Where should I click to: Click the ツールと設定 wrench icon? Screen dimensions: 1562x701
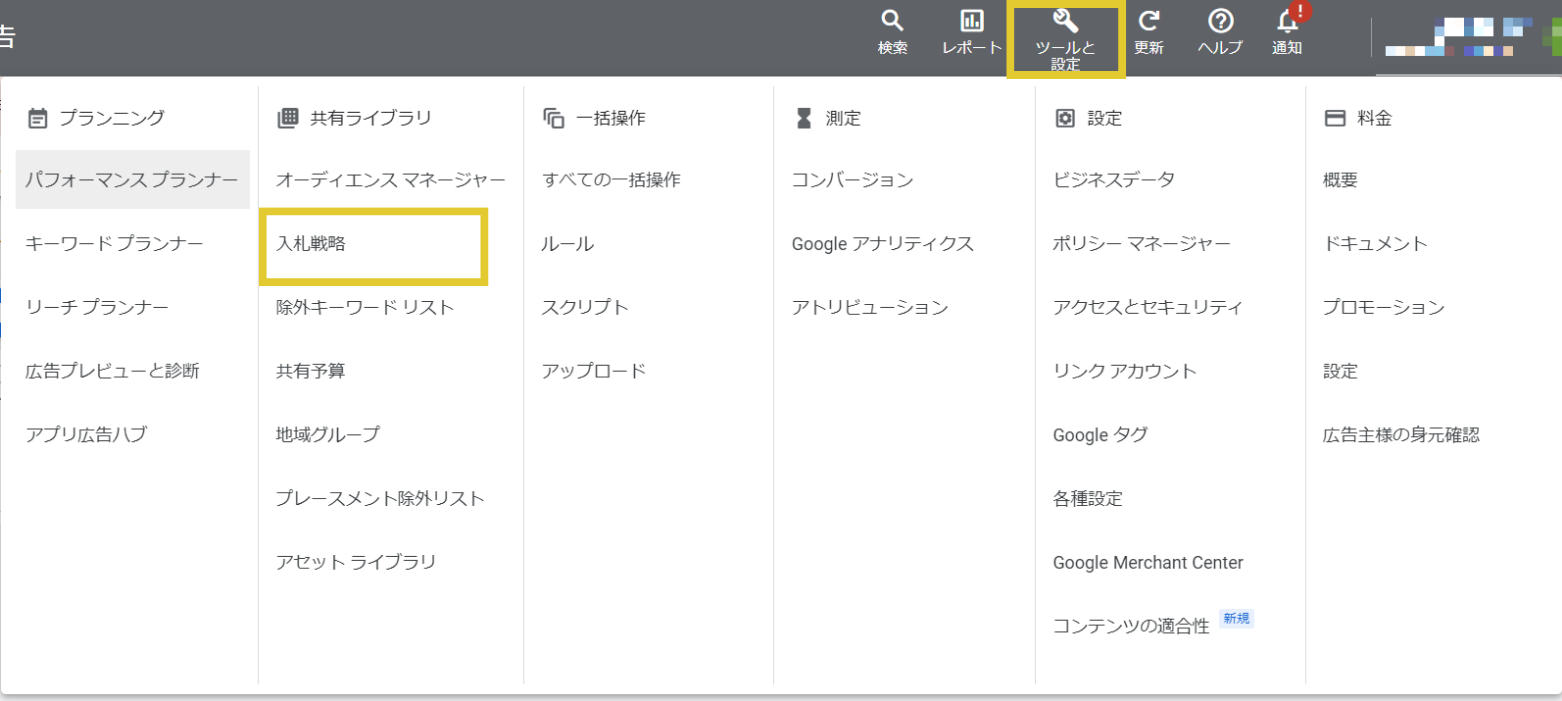1065,21
